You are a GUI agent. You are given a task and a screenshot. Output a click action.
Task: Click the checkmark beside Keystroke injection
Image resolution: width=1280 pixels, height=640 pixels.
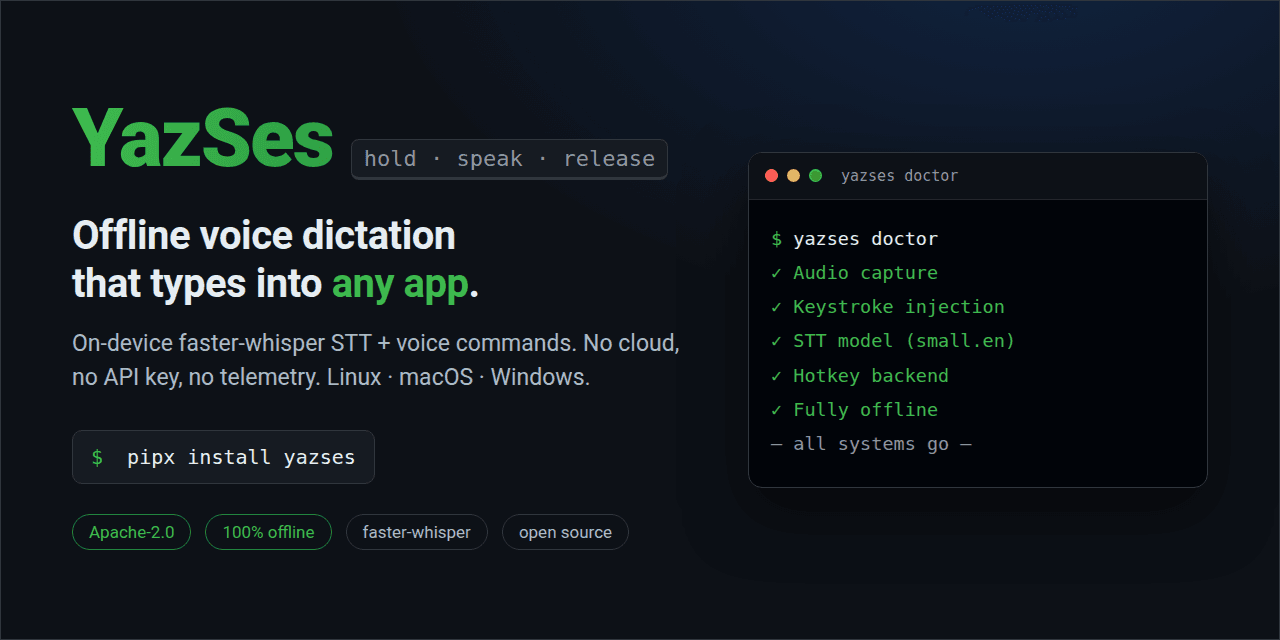[x=776, y=307]
